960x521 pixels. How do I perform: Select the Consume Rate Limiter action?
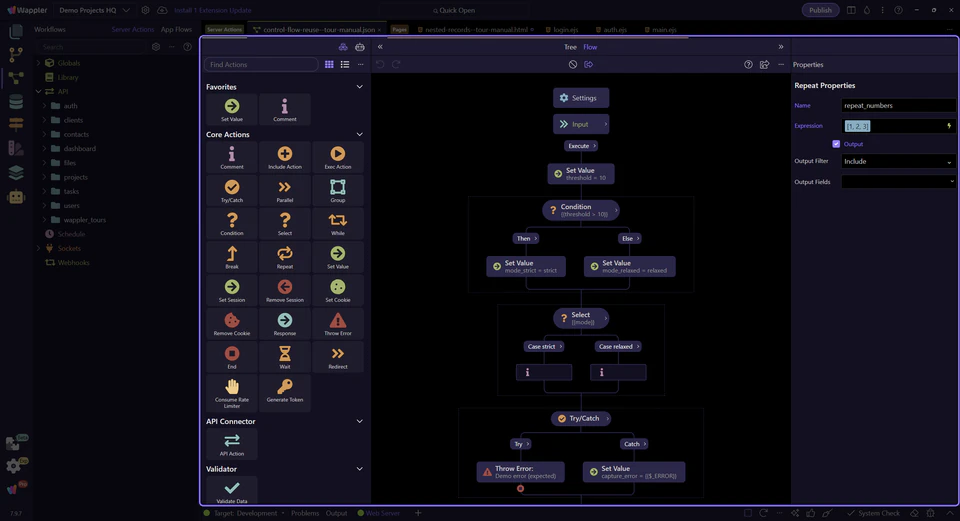[232, 393]
